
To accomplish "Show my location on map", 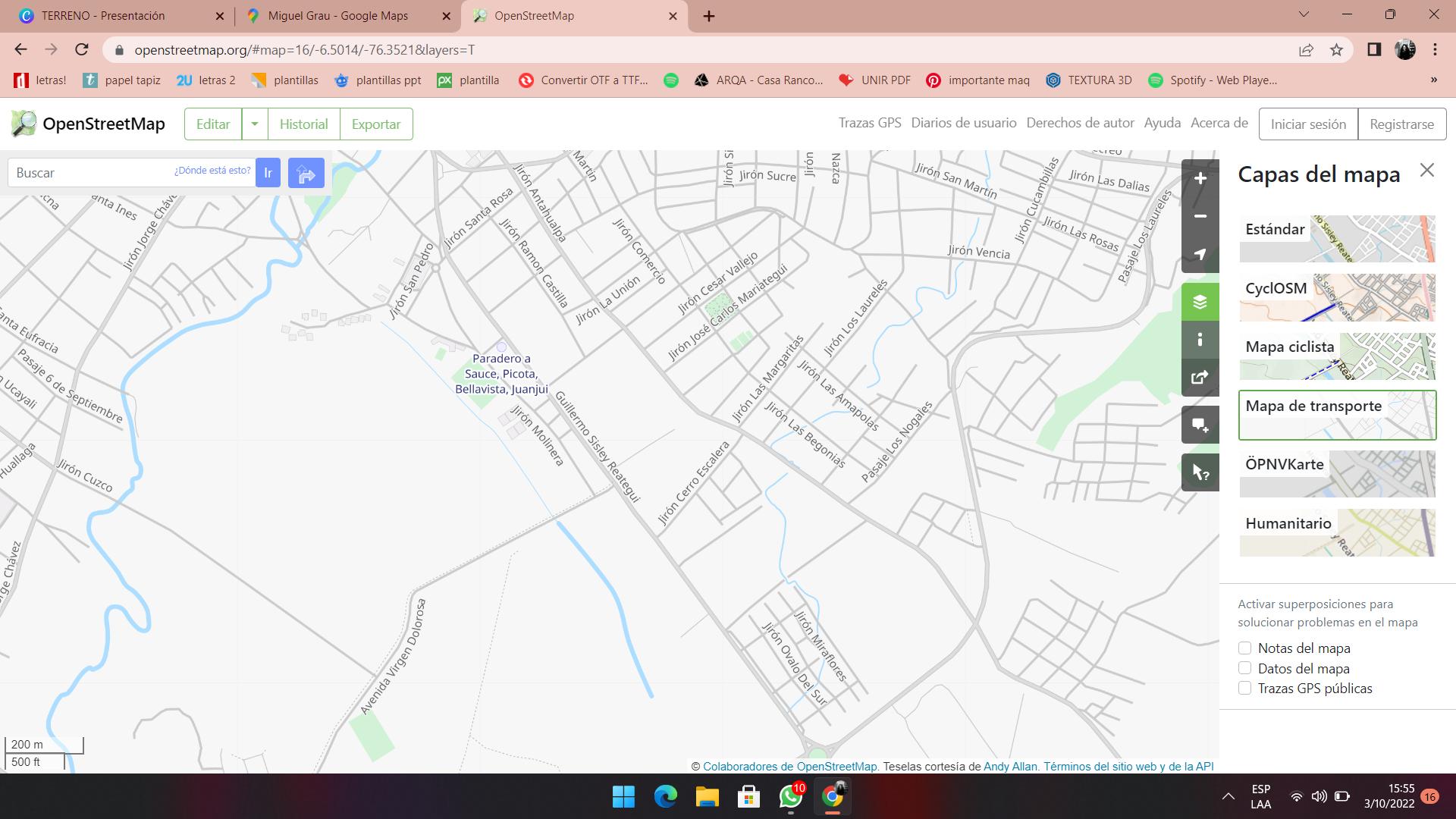I will [x=1200, y=254].
